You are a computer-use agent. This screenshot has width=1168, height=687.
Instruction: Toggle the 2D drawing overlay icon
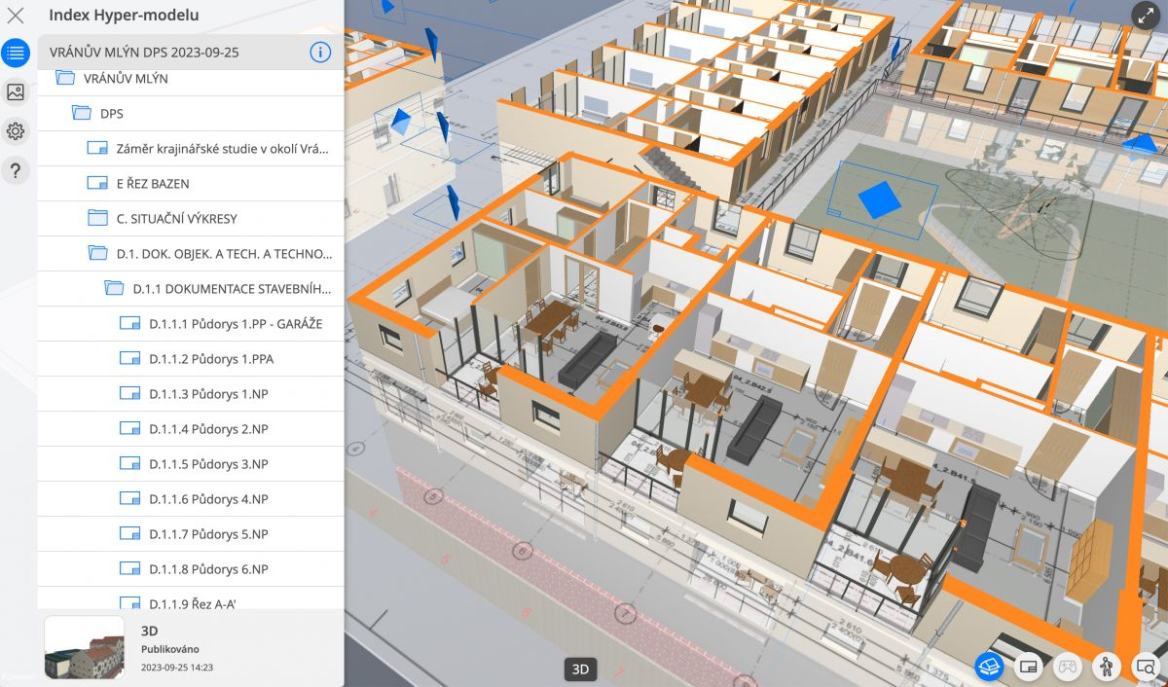click(1029, 666)
